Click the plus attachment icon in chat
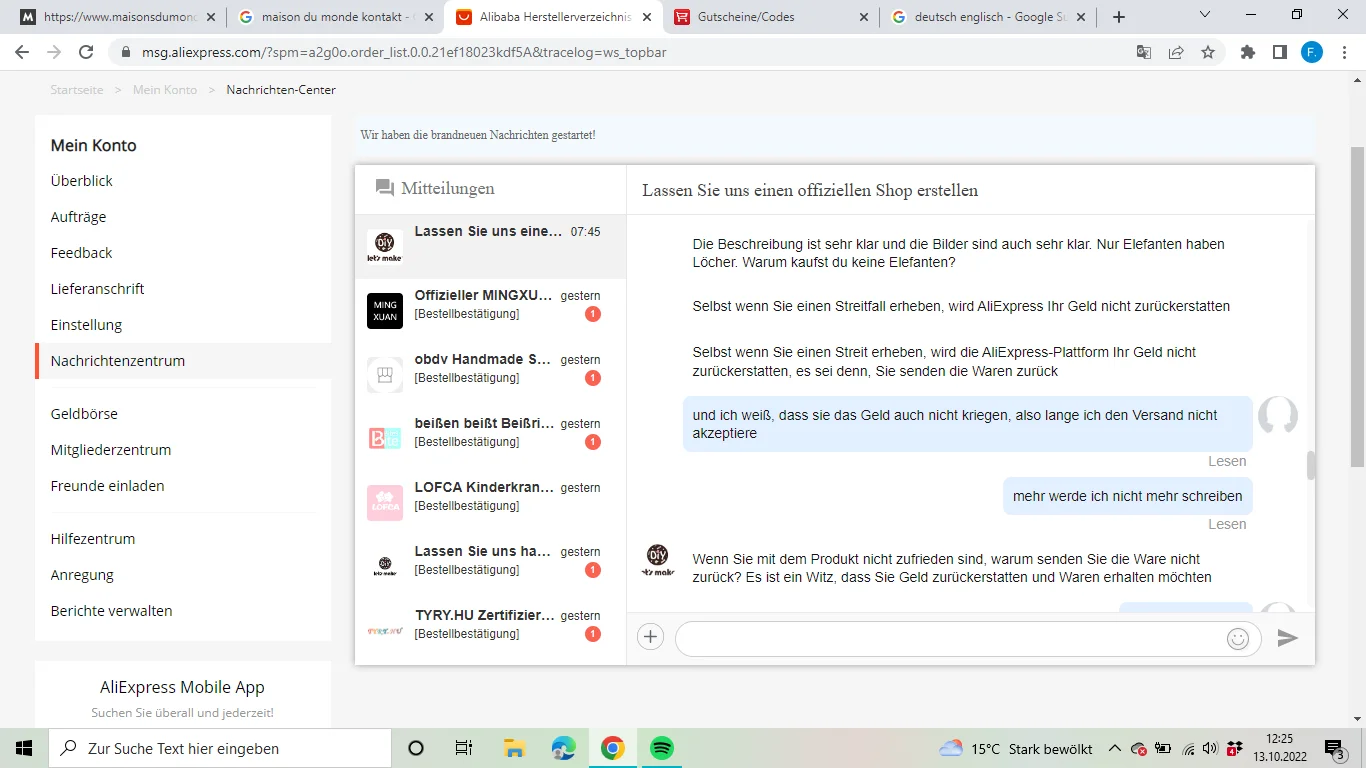The image size is (1366, 768). 650,637
